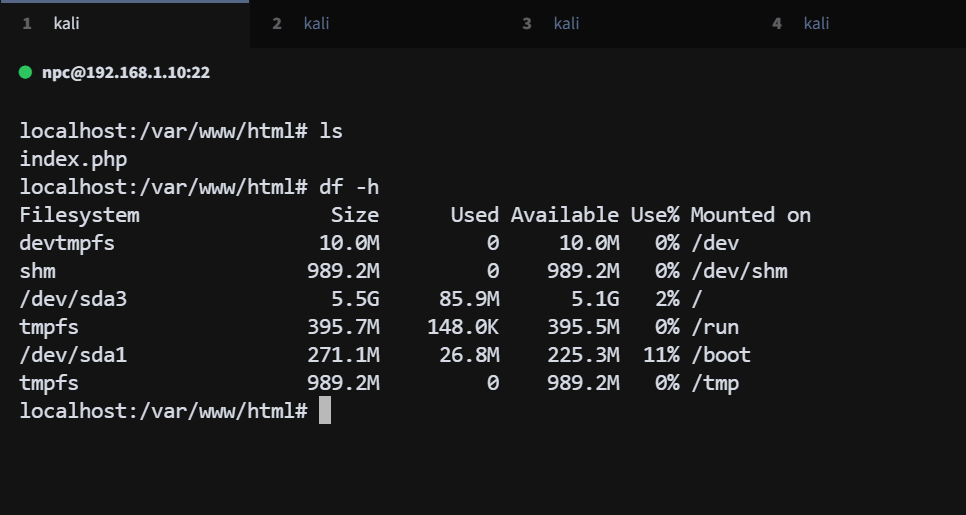Viewport: 966px width, 515px height.
Task: Click the /dev/sda1 filesystem entry
Action: pos(73,354)
